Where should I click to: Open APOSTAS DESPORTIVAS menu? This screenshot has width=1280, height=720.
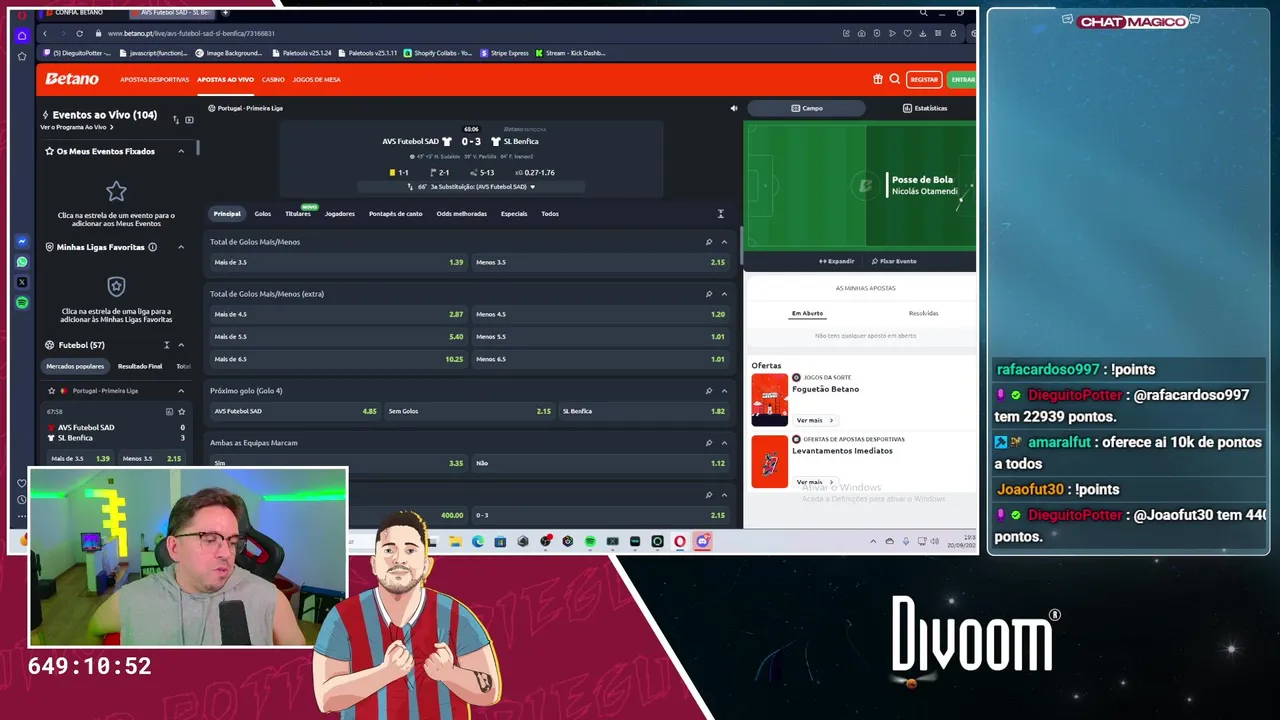click(x=155, y=79)
